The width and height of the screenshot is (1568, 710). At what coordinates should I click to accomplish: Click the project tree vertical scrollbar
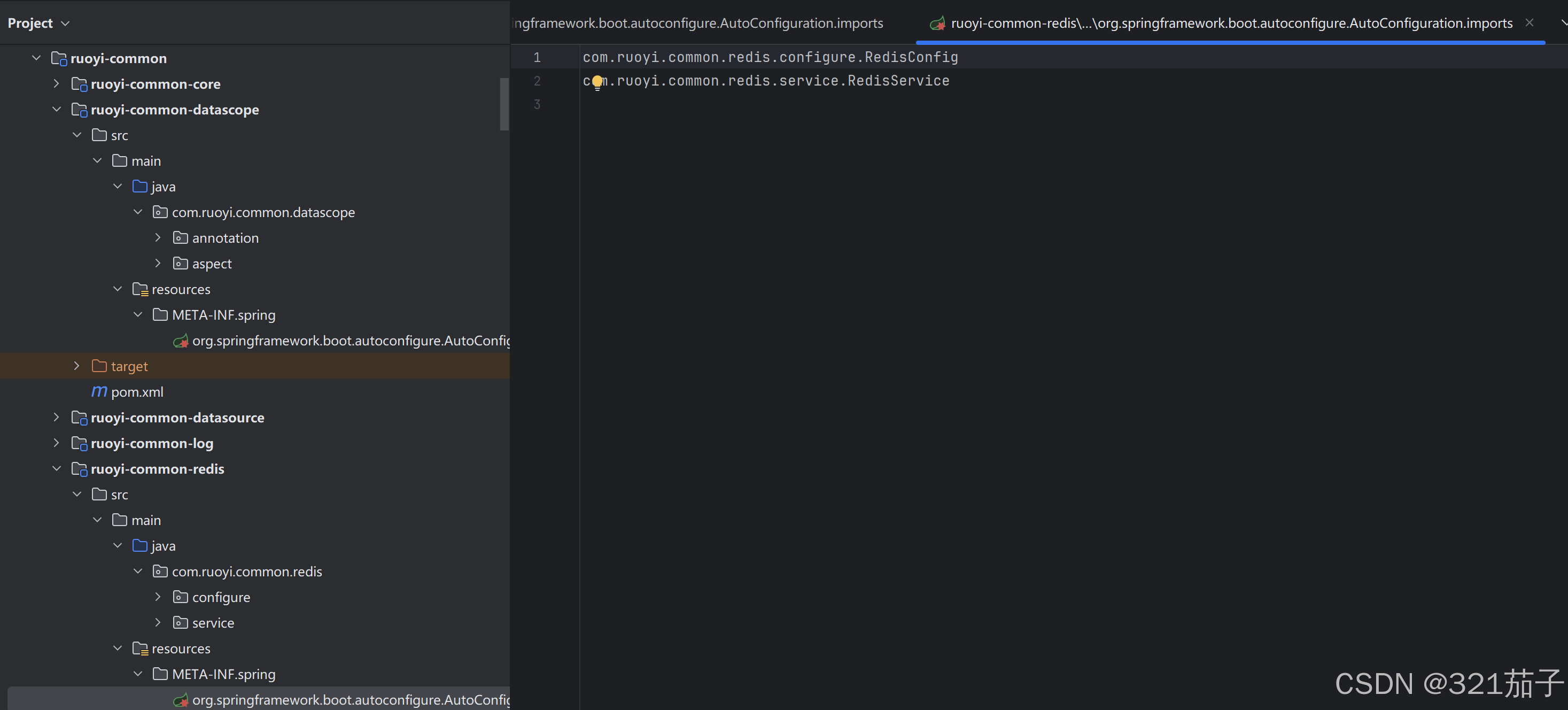point(504,104)
